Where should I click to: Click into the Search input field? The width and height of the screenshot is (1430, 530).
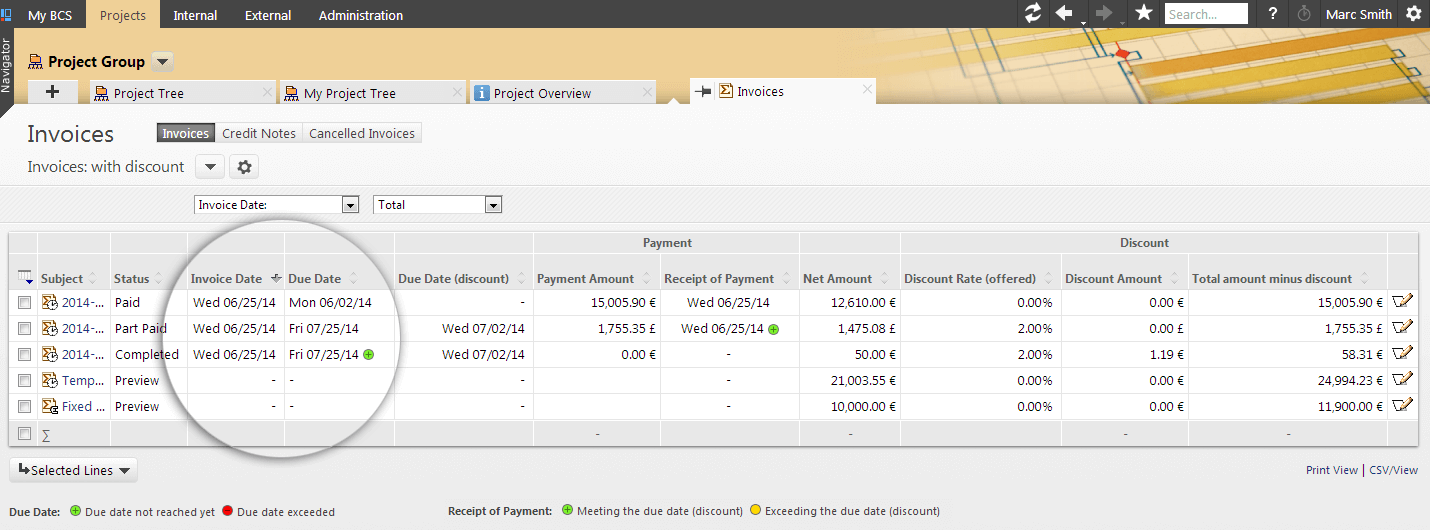(1206, 14)
